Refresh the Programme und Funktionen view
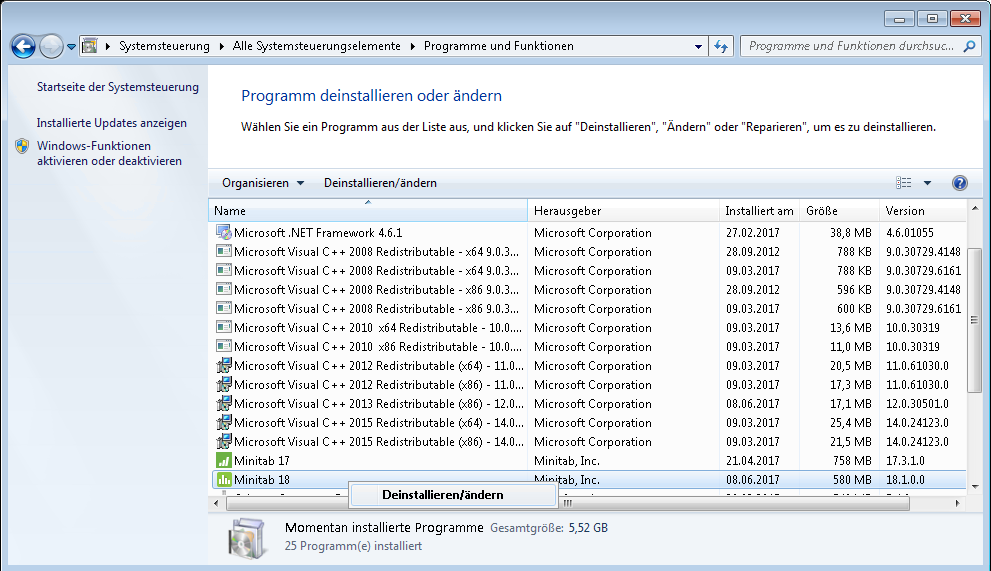 tap(721, 46)
